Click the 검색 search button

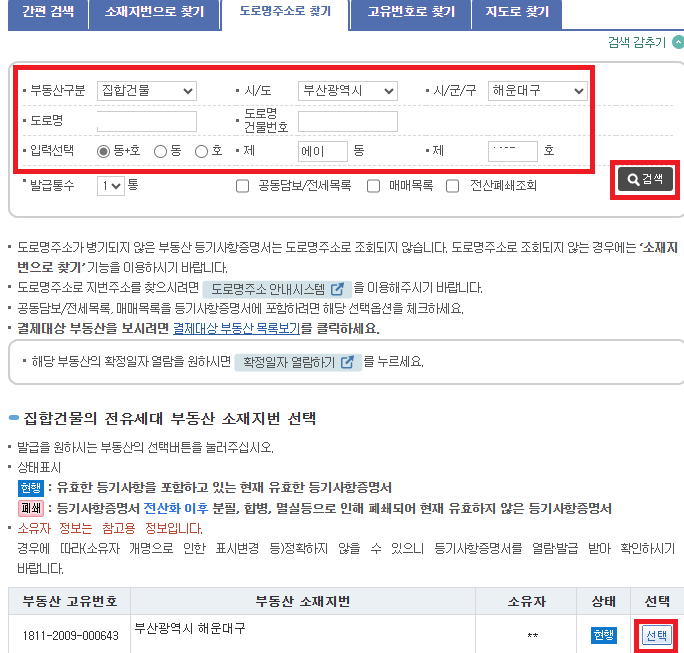[x=645, y=179]
